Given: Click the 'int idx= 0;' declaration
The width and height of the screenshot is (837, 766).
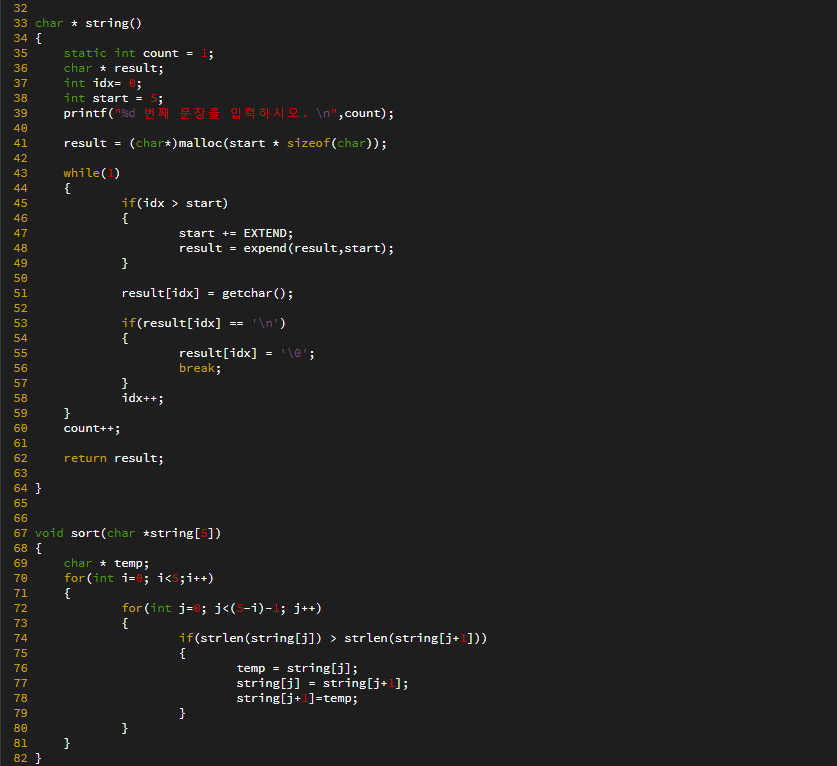Looking at the screenshot, I should coord(102,83).
